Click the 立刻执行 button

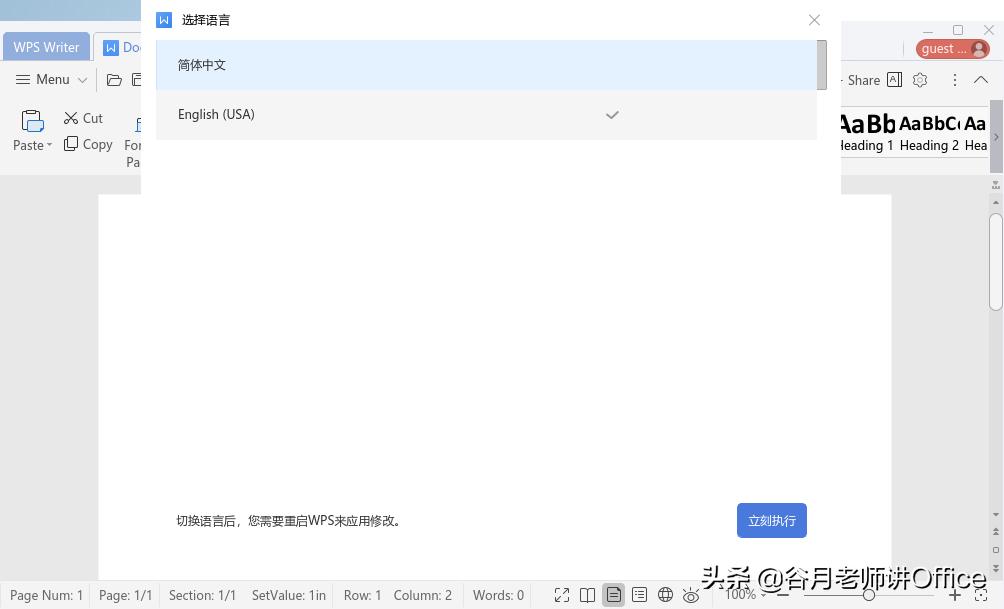pos(771,520)
